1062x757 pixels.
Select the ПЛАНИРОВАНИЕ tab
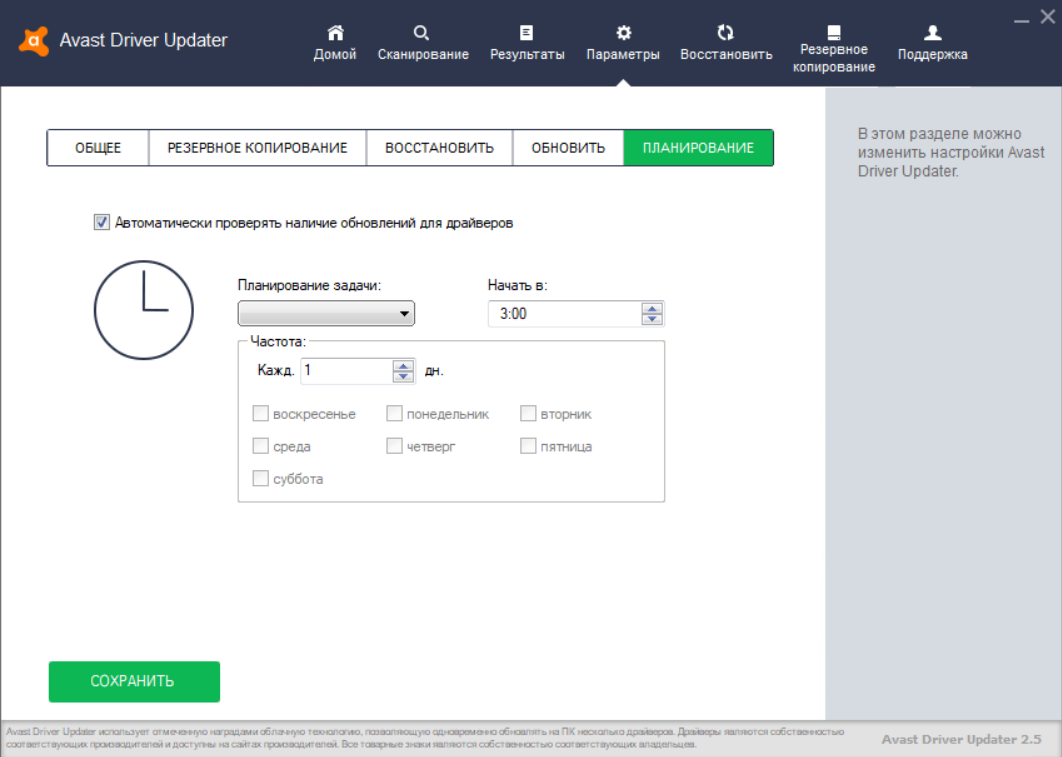698,148
